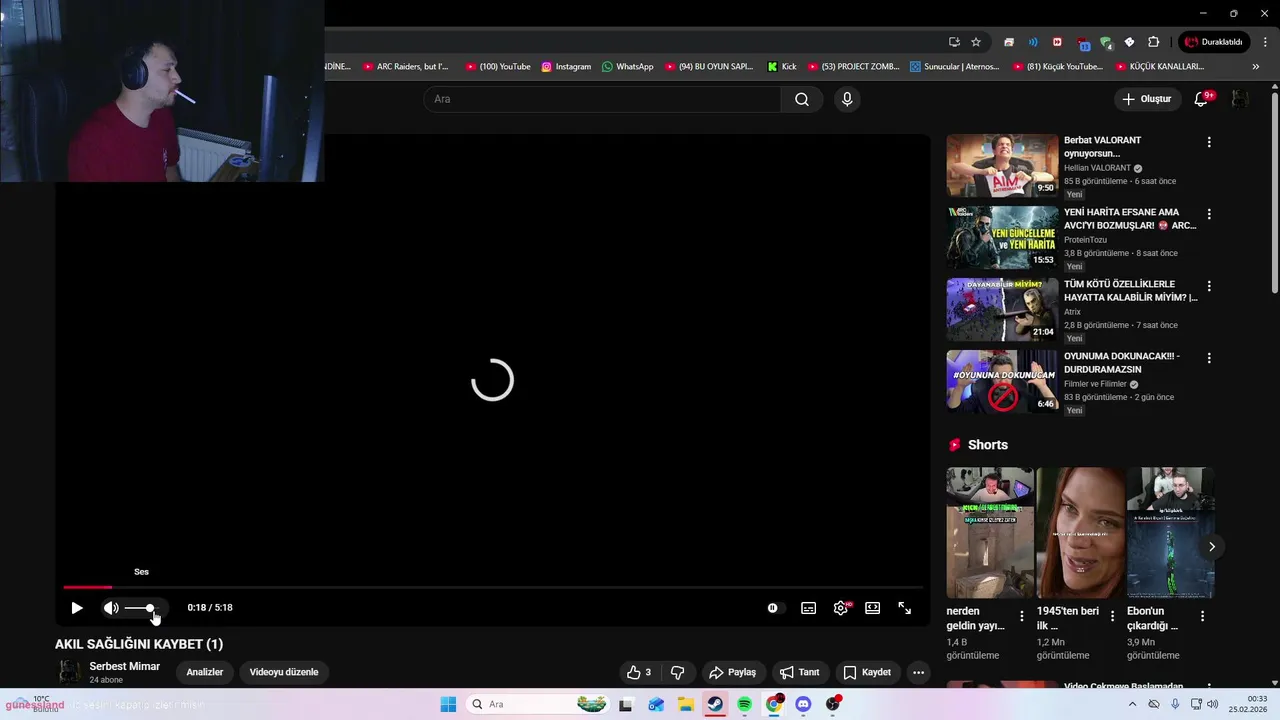Click the Oluştur create button
The height and width of the screenshot is (720, 1280).
1146,99
